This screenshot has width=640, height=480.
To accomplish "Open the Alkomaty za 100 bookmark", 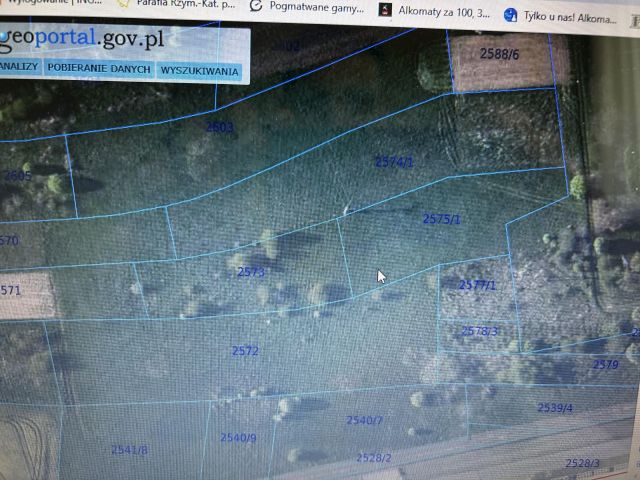I will coord(444,11).
